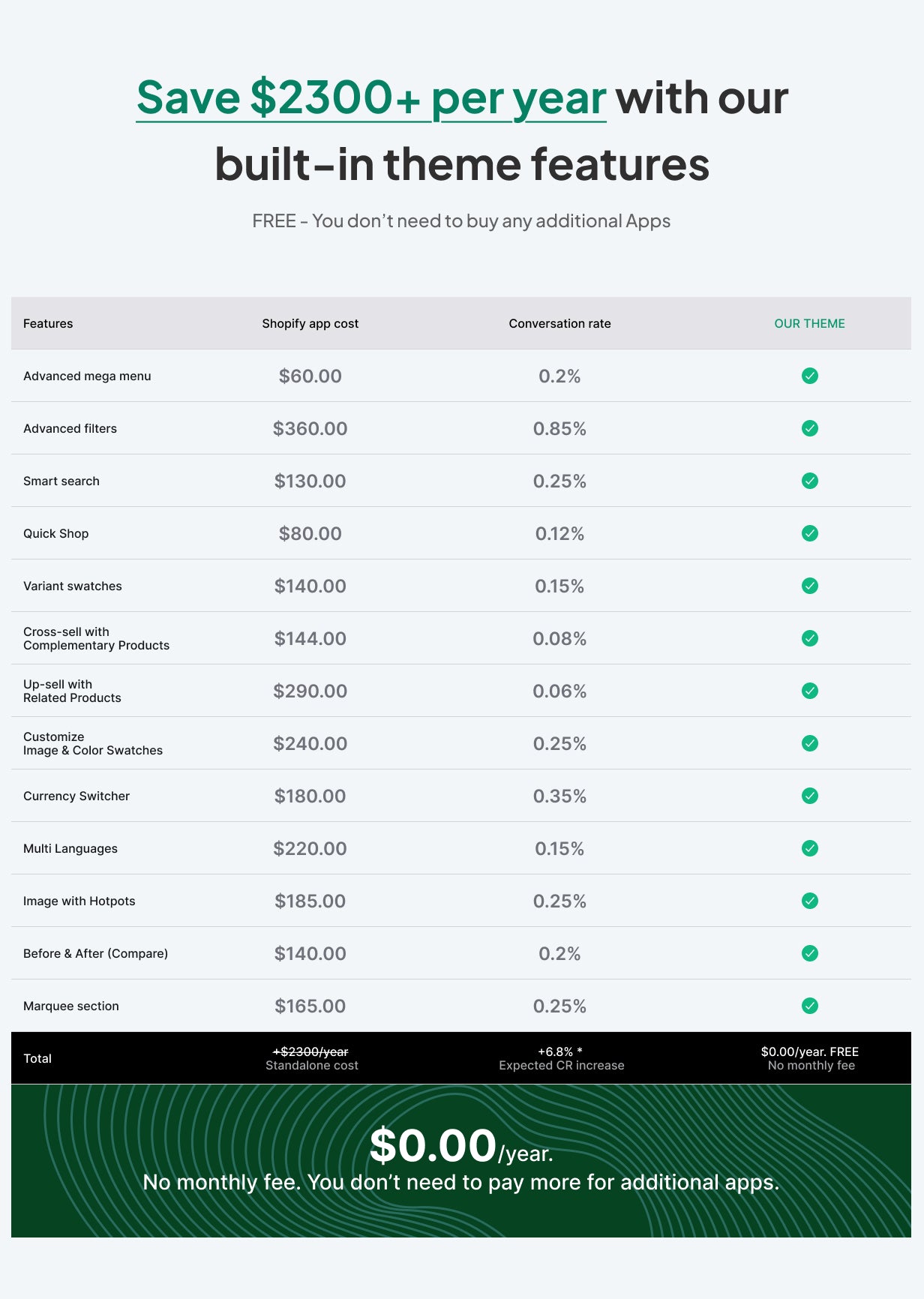924x1299 pixels.
Task: Click the "Save $2300+ per year" underlined heading
Action: (371, 99)
